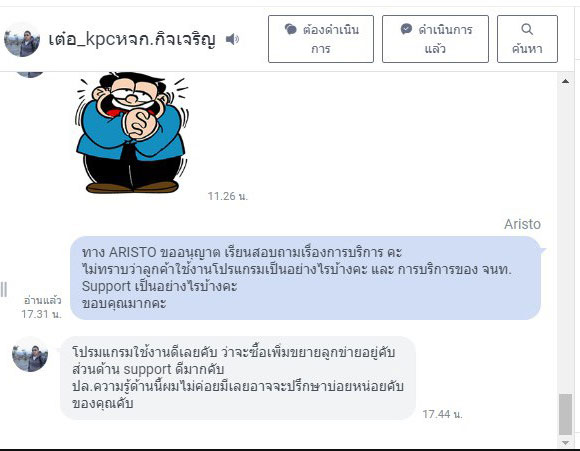Select the blue ARISTO message bubble
Image resolution: width=580 pixels, height=451 pixels.
tap(306, 278)
